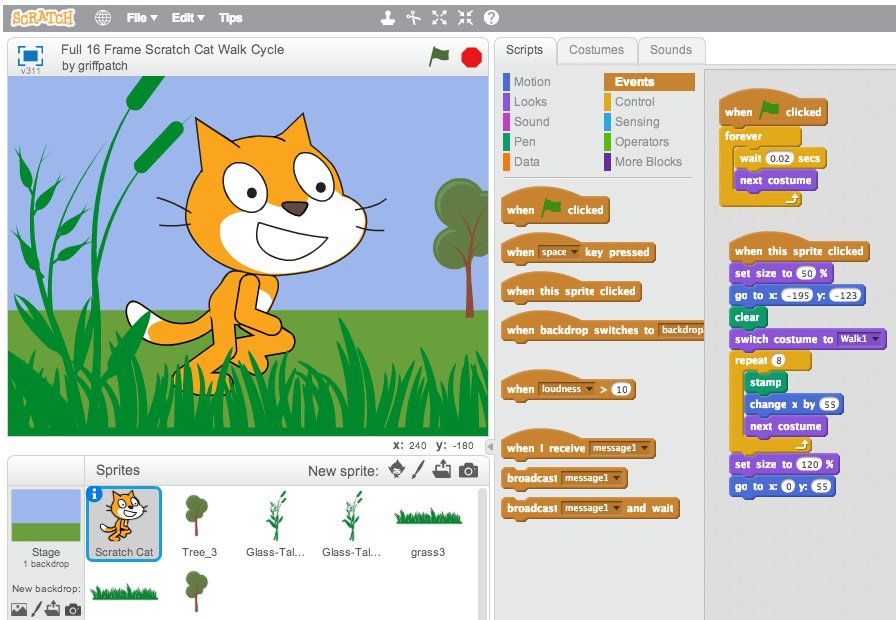Stop the project with the red stop sign
Screen dimensions: 896x620
[471, 57]
